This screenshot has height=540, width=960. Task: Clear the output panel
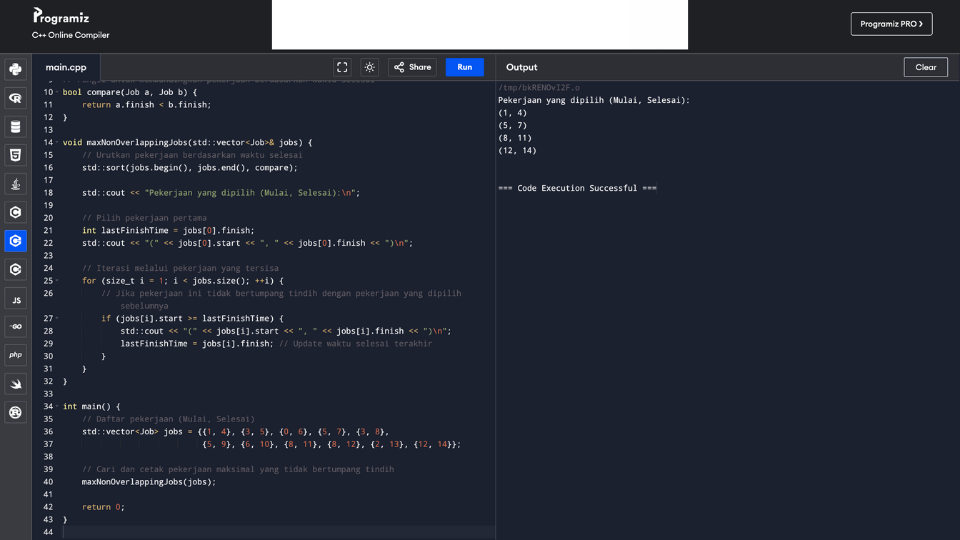(x=926, y=67)
